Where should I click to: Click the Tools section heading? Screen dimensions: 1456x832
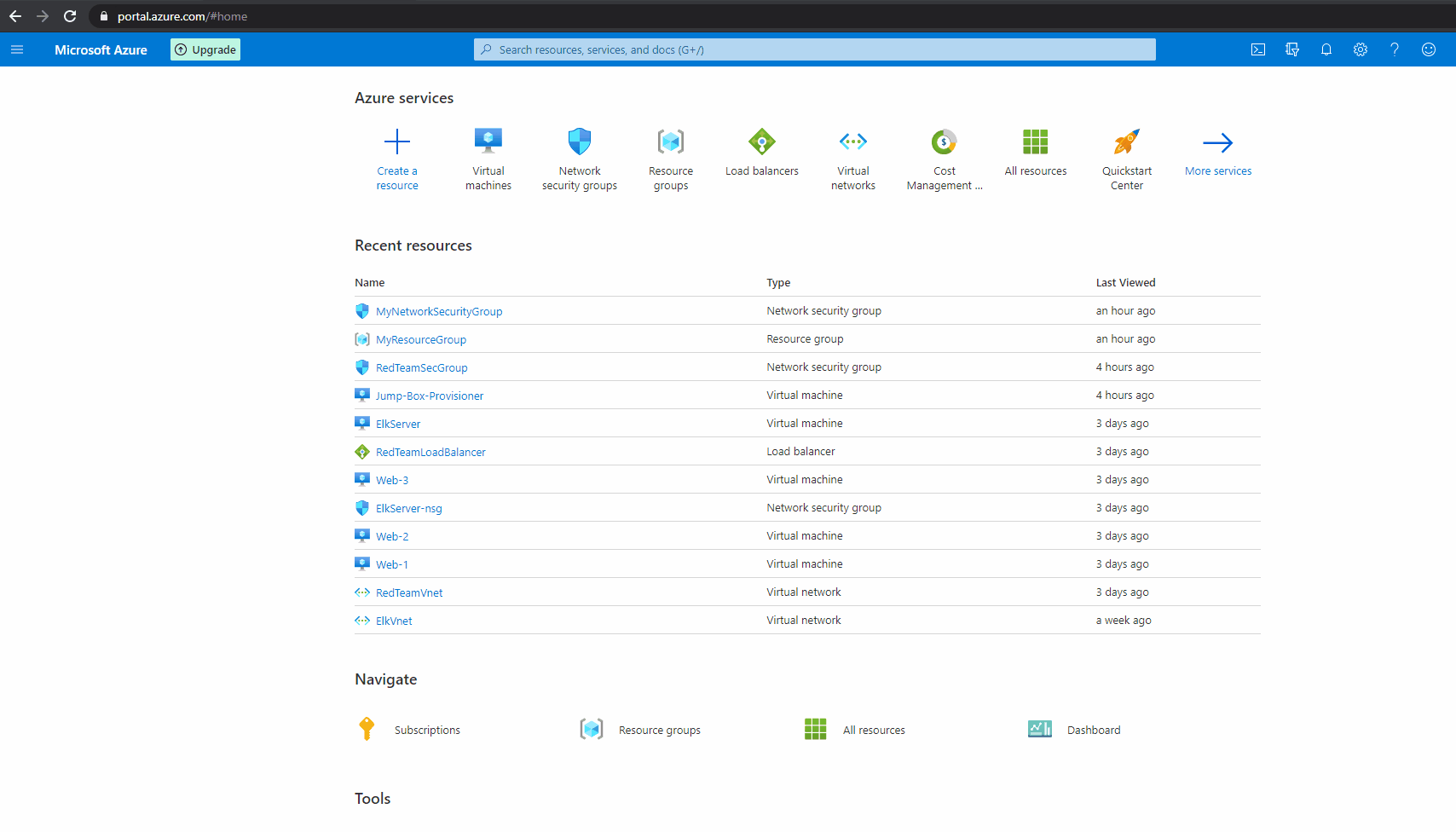(x=373, y=799)
